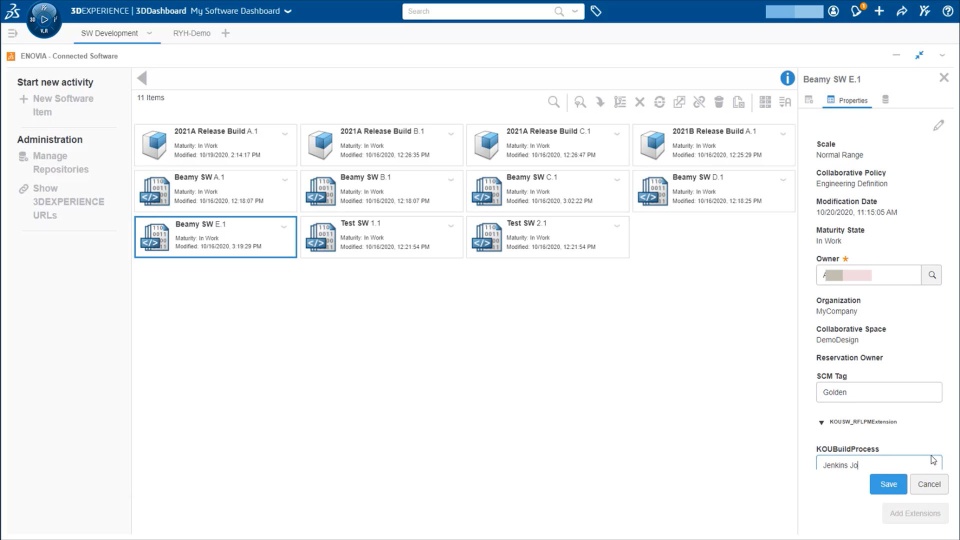Image resolution: width=960 pixels, height=540 pixels.
Task: Click the refresh sync toolbar icon
Action: 659,102
